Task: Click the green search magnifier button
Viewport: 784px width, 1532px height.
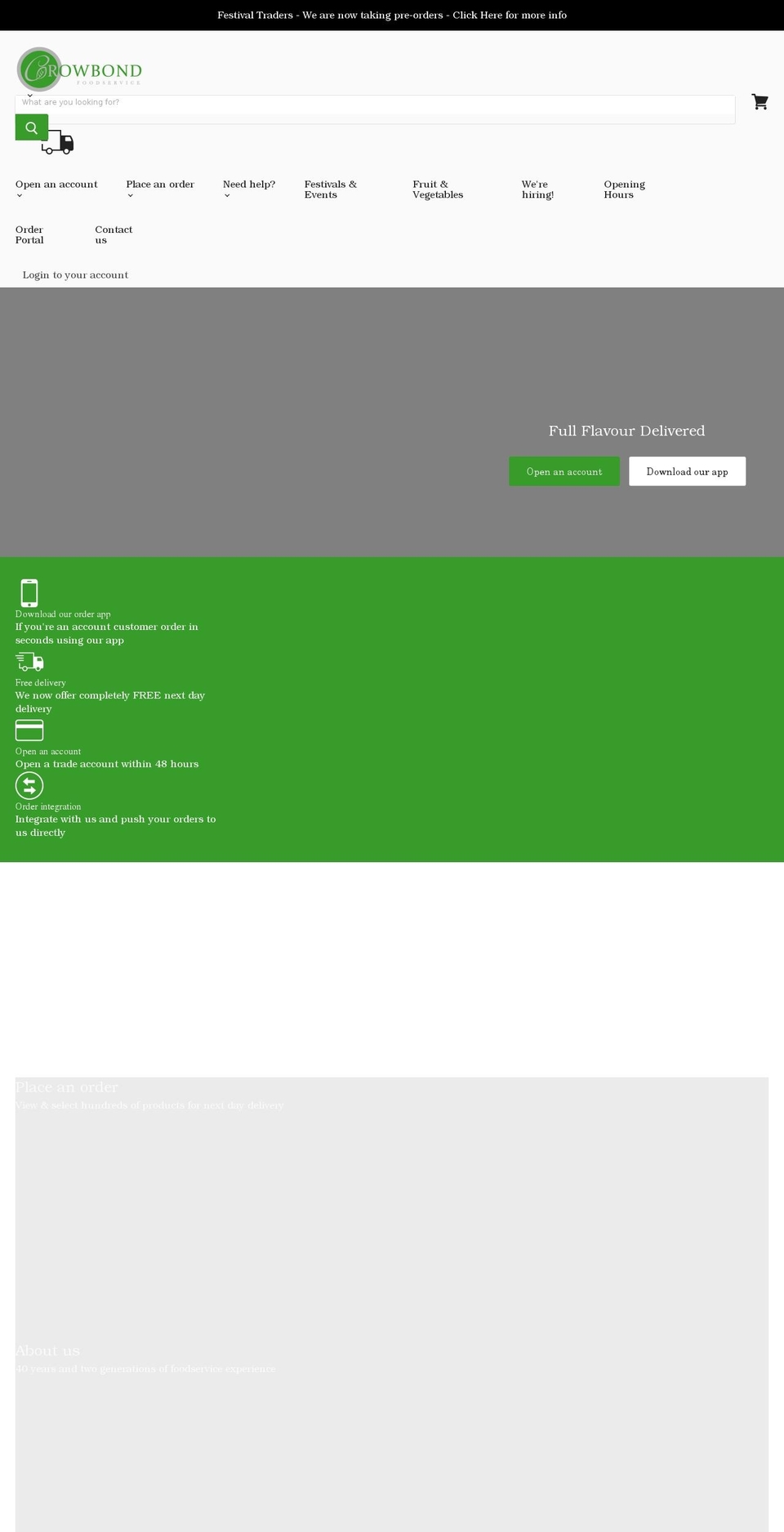Action: (32, 127)
